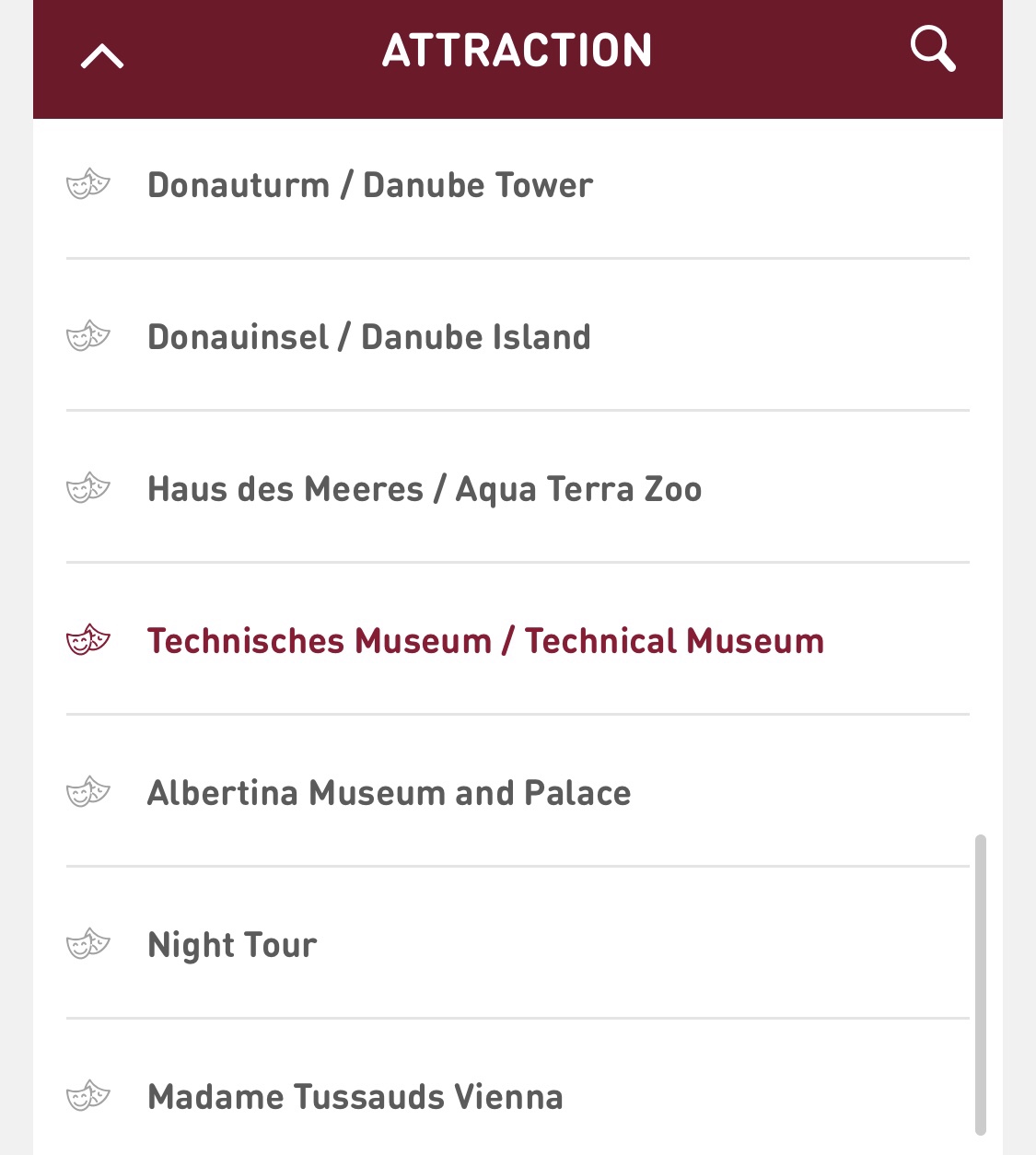
Task: Select the Night Tour item
Action: [232, 946]
